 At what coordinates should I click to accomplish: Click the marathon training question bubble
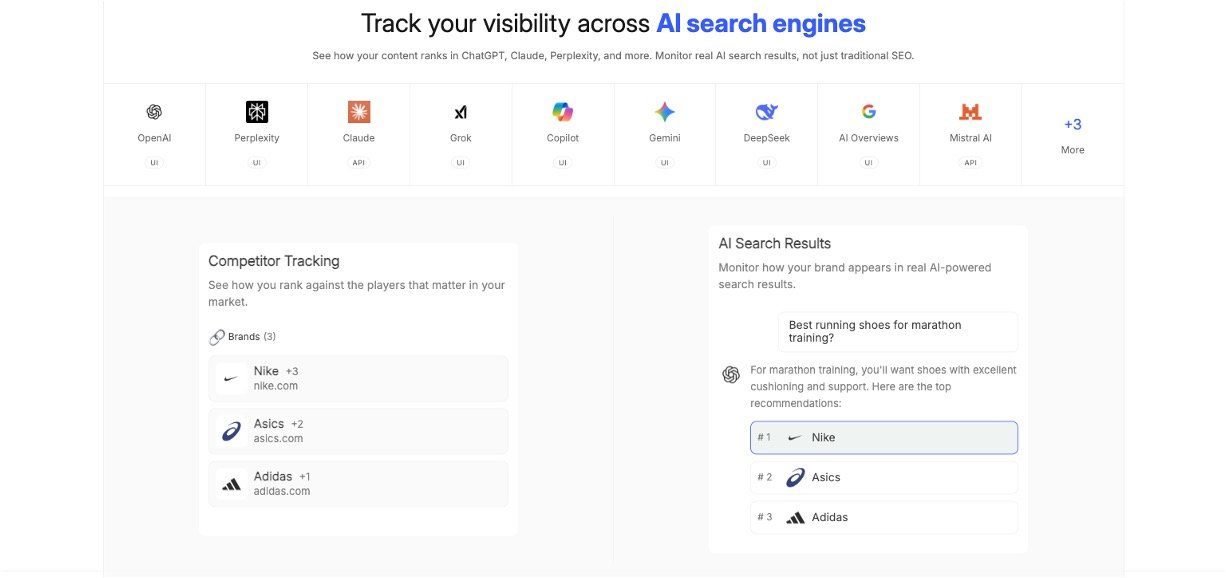pyautogui.click(x=897, y=331)
